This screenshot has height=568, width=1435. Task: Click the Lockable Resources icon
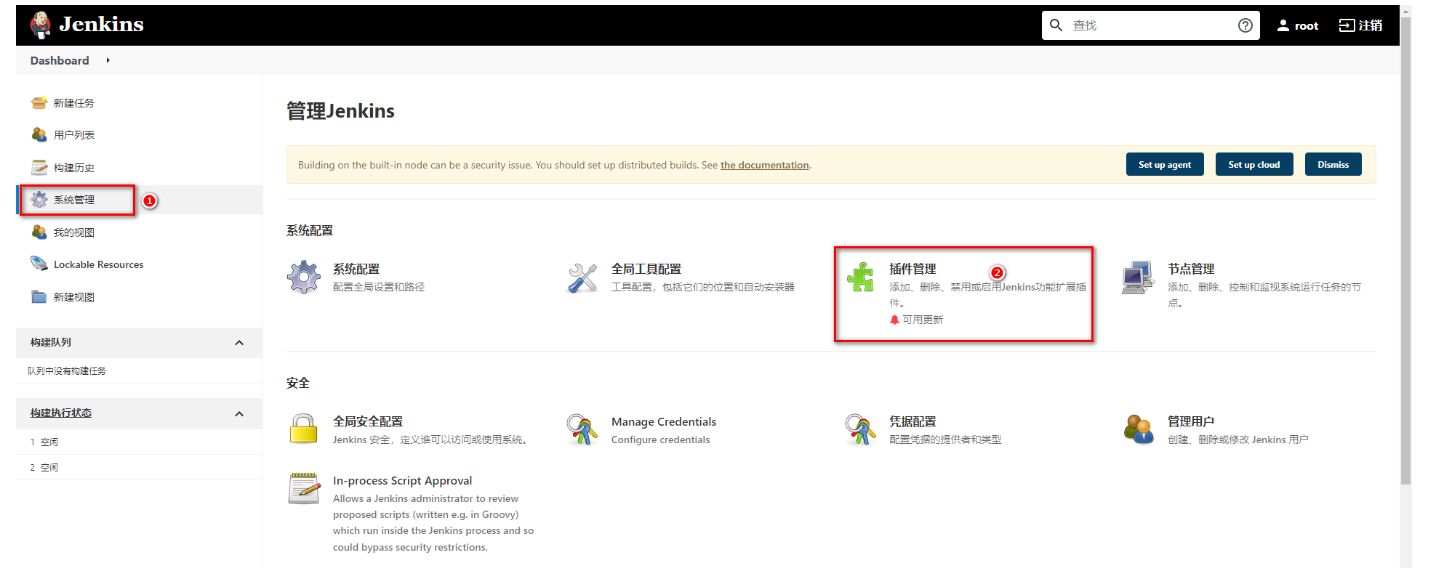[39, 264]
